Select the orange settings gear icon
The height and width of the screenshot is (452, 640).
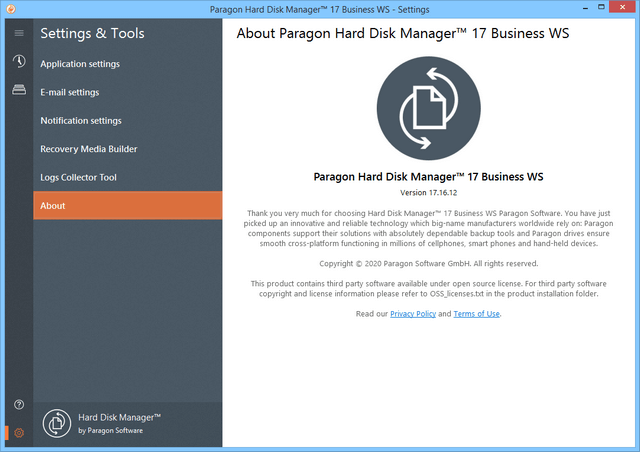click(19, 433)
